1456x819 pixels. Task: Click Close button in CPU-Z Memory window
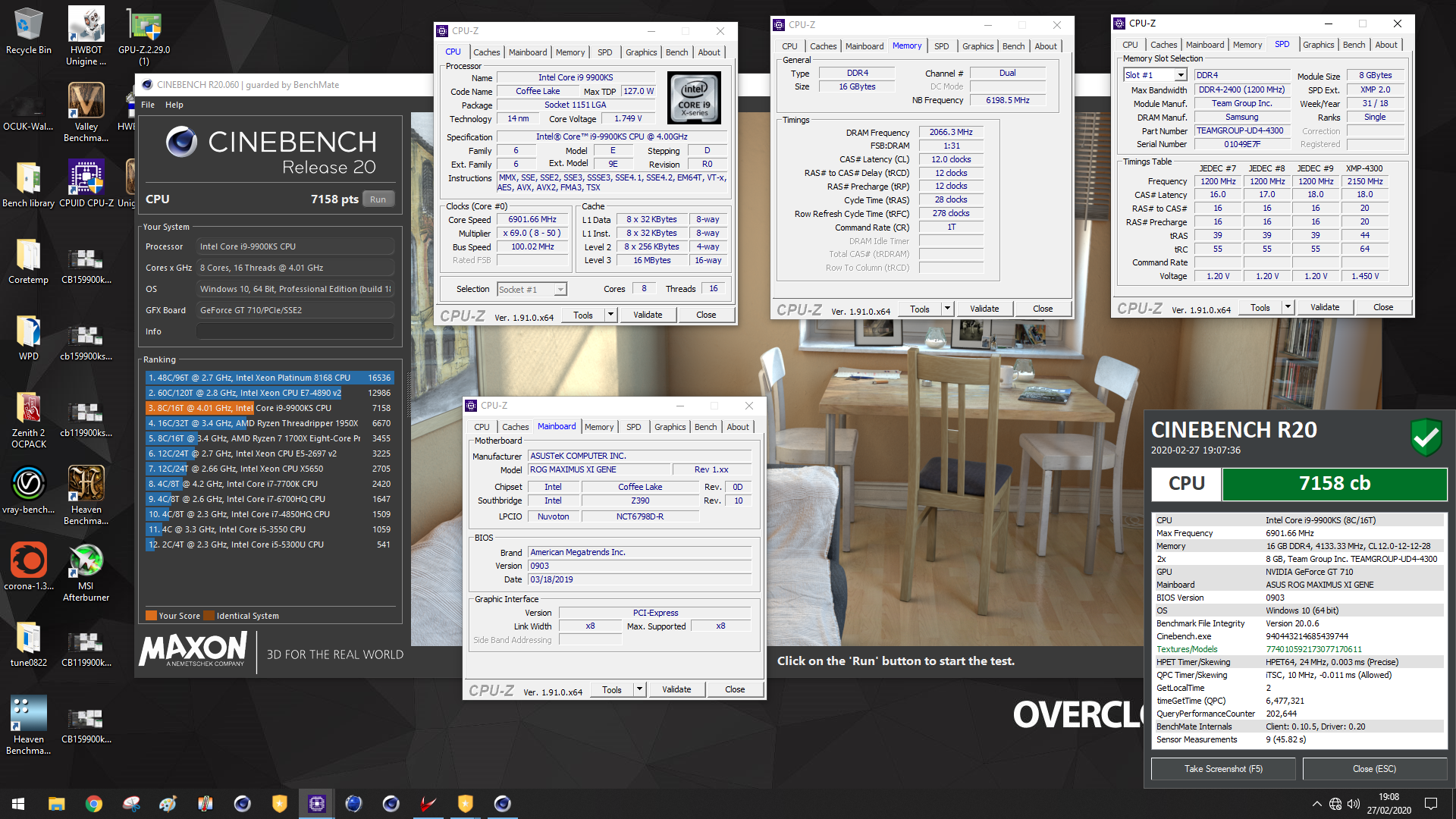point(1043,309)
